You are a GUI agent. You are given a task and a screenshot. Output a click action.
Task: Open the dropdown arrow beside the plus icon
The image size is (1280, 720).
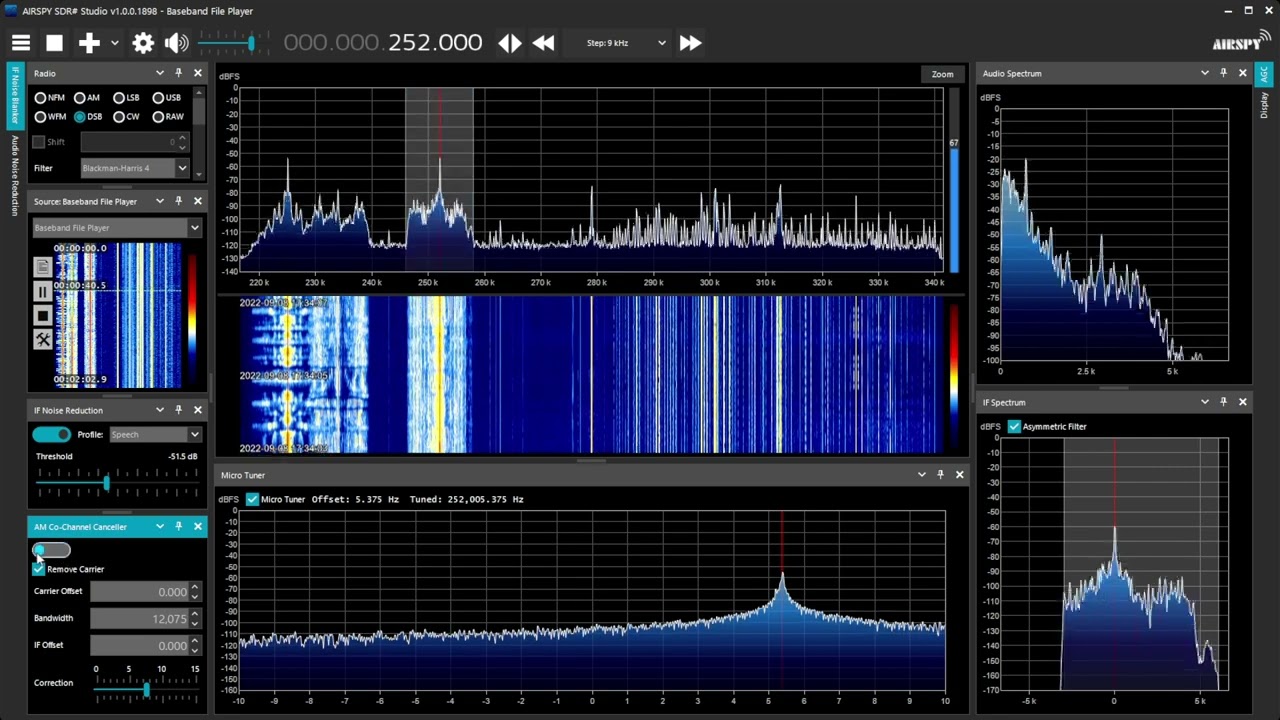(115, 43)
